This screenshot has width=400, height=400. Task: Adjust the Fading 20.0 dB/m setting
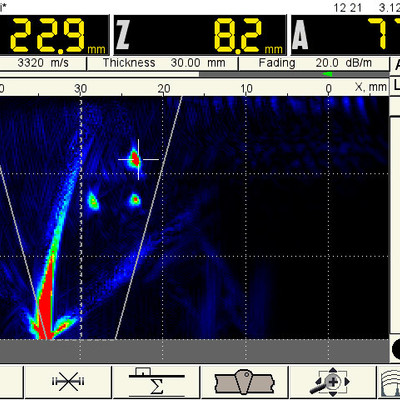(x=314, y=63)
